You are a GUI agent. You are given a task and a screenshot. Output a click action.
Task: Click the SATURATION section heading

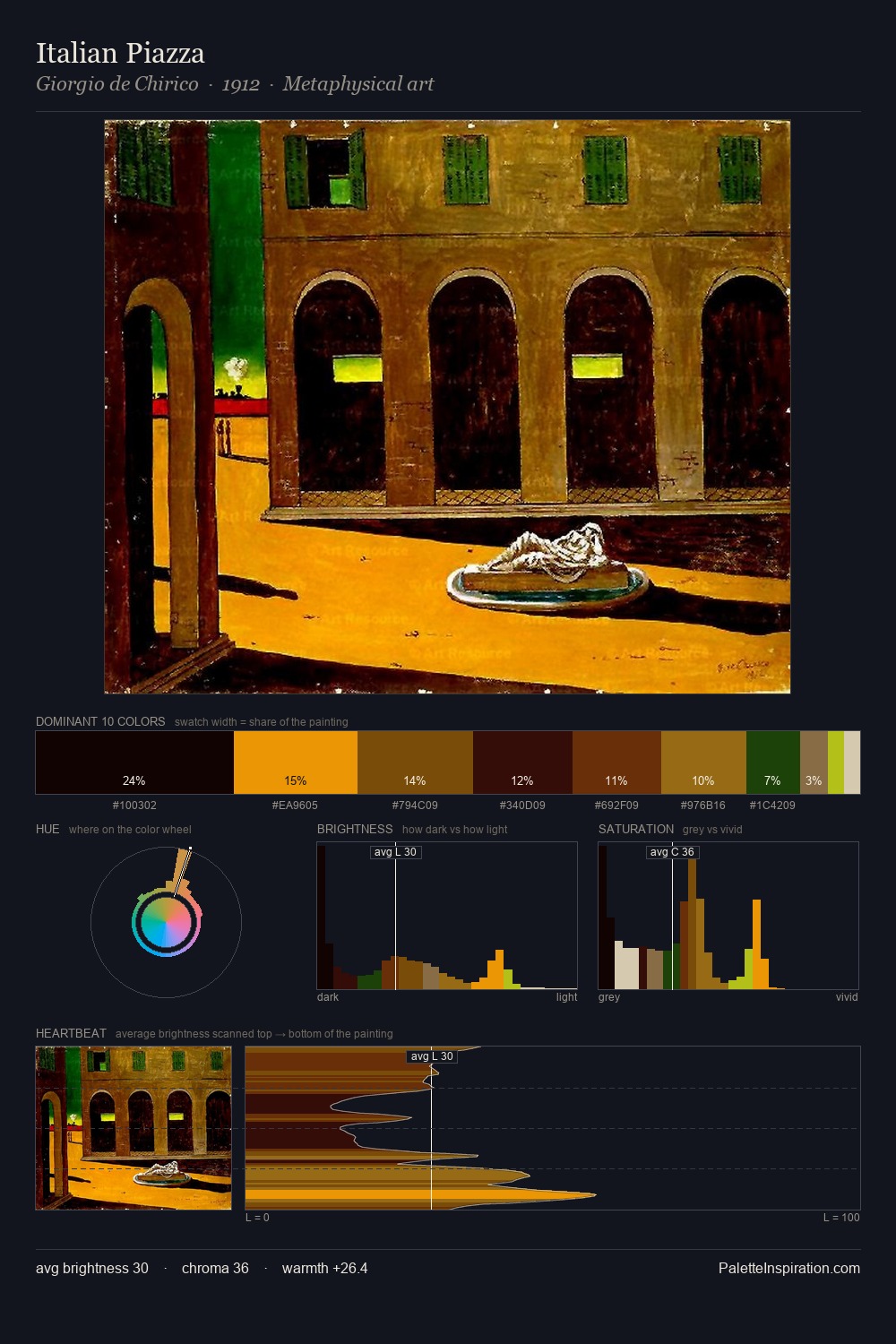pos(636,829)
